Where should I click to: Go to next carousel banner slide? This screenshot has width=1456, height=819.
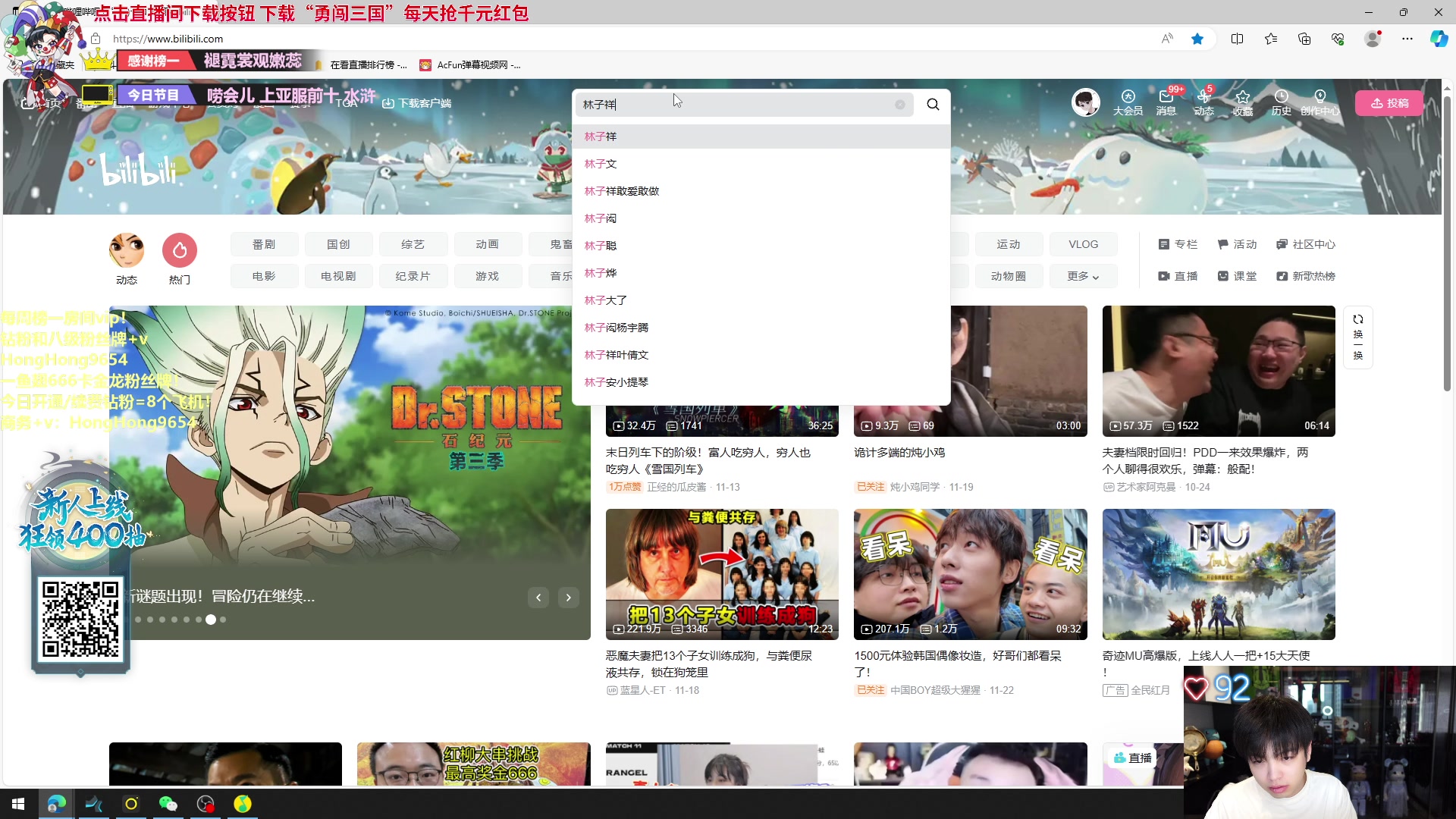pyautogui.click(x=569, y=598)
